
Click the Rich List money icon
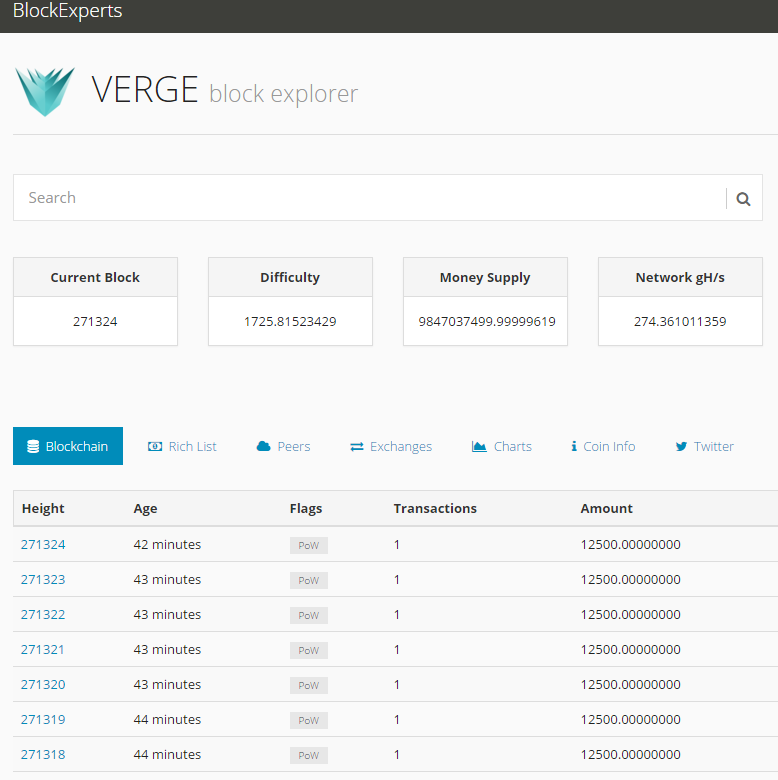tap(155, 446)
